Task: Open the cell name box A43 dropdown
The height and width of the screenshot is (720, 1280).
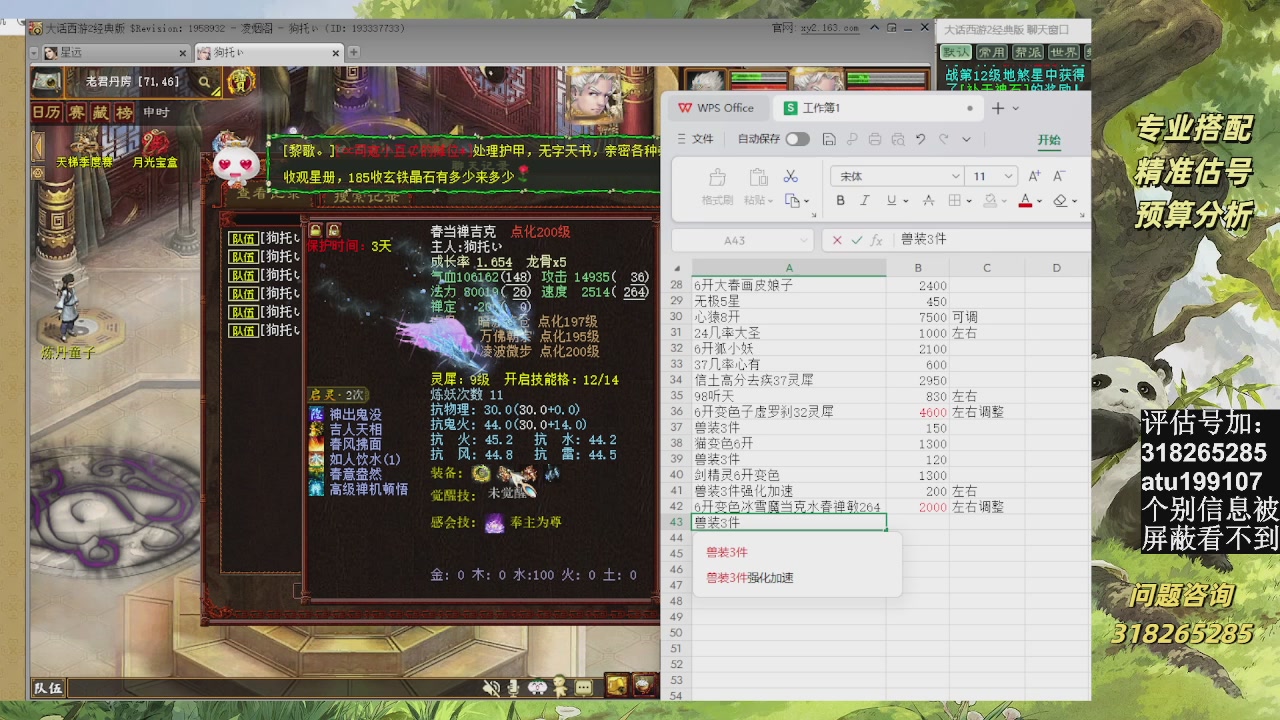Action: click(x=804, y=240)
